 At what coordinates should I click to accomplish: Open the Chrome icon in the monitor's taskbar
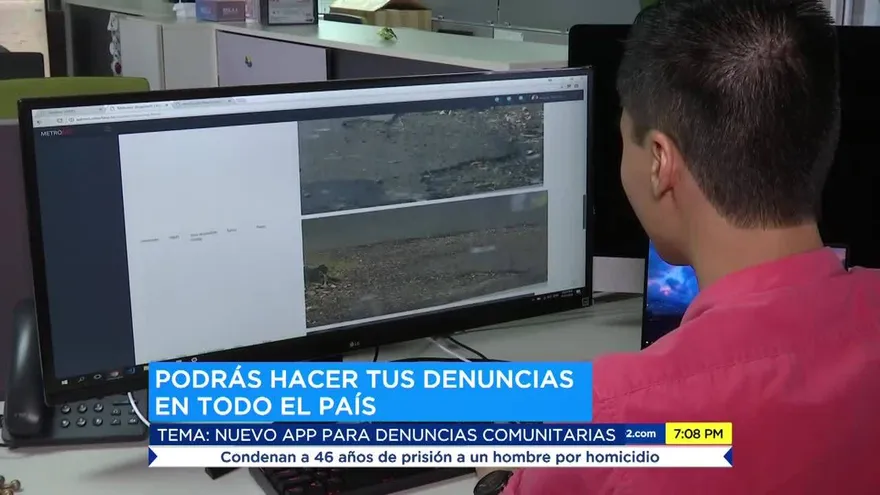[114, 374]
